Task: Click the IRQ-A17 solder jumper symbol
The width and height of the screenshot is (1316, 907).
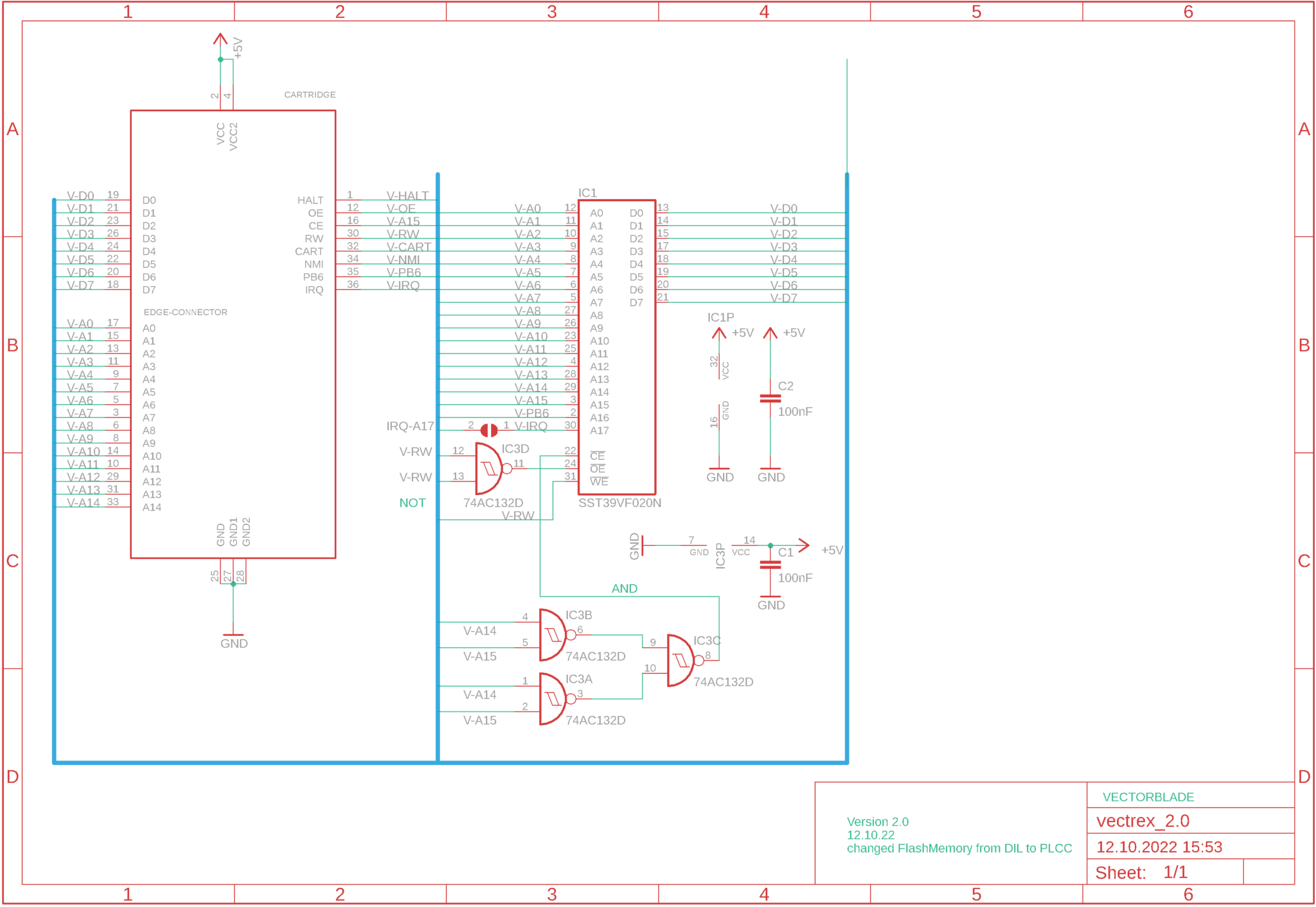Action: tap(489, 430)
